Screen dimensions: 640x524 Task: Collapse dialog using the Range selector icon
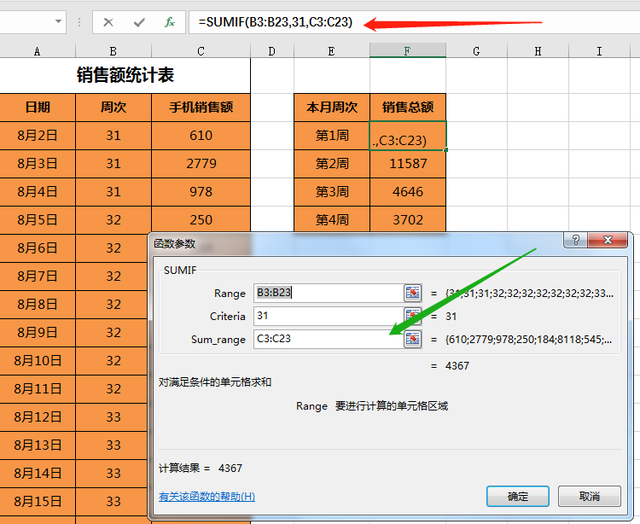412,293
